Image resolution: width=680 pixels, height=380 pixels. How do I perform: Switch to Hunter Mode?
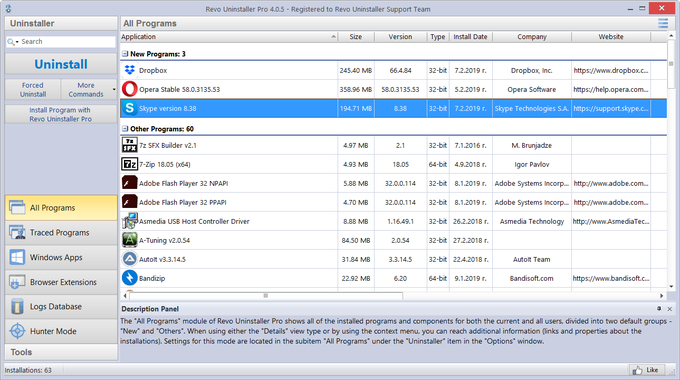click(x=61, y=331)
